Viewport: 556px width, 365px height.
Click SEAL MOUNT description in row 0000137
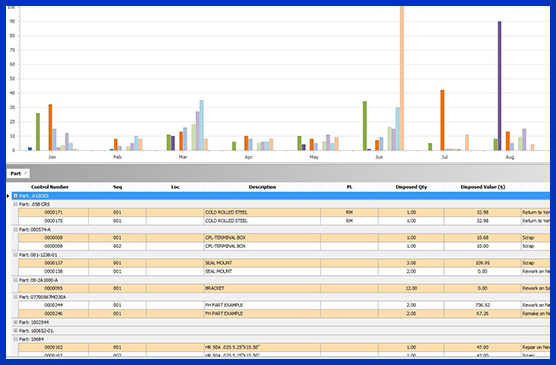pyautogui.click(x=262, y=263)
